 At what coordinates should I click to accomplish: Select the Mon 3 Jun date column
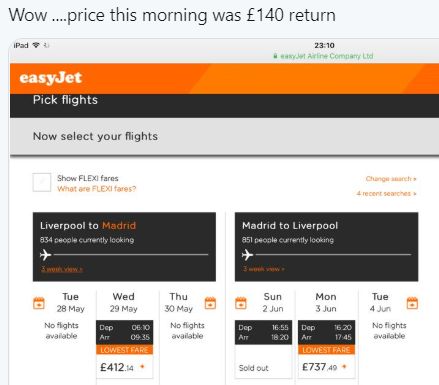point(326,302)
